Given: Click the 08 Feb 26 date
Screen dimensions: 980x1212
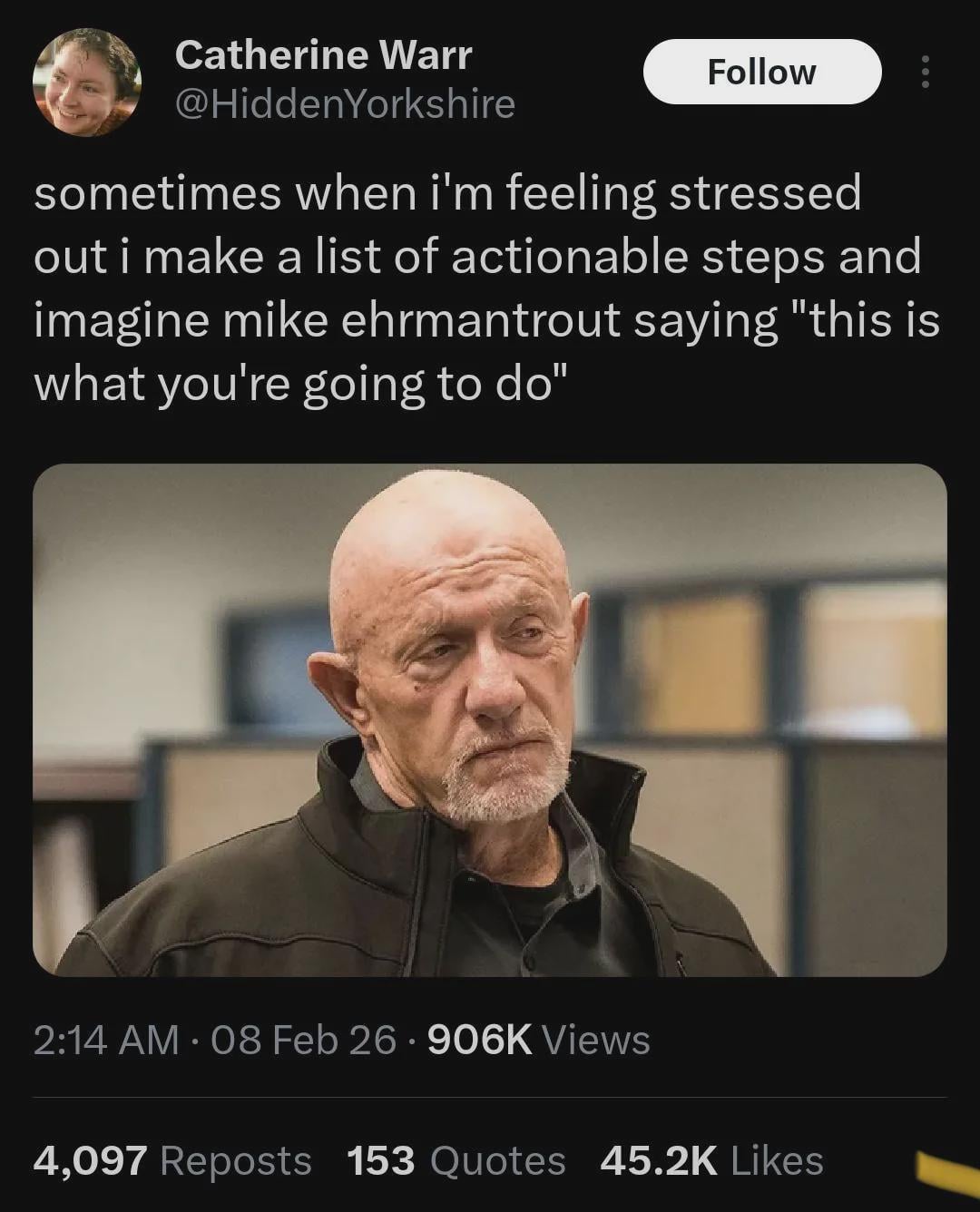Looking at the screenshot, I should [304, 1040].
